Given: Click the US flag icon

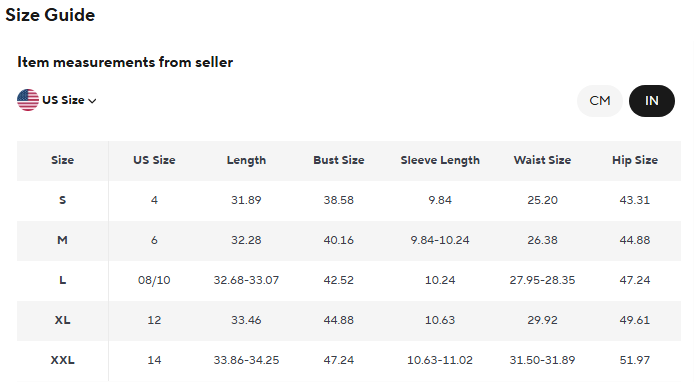Looking at the screenshot, I should [x=28, y=100].
